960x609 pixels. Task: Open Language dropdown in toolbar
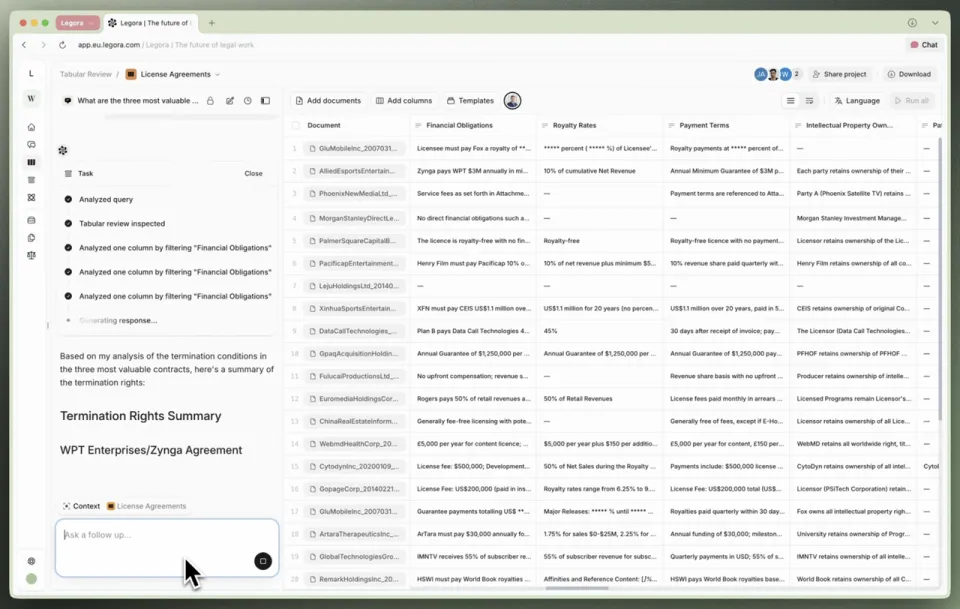coord(857,101)
